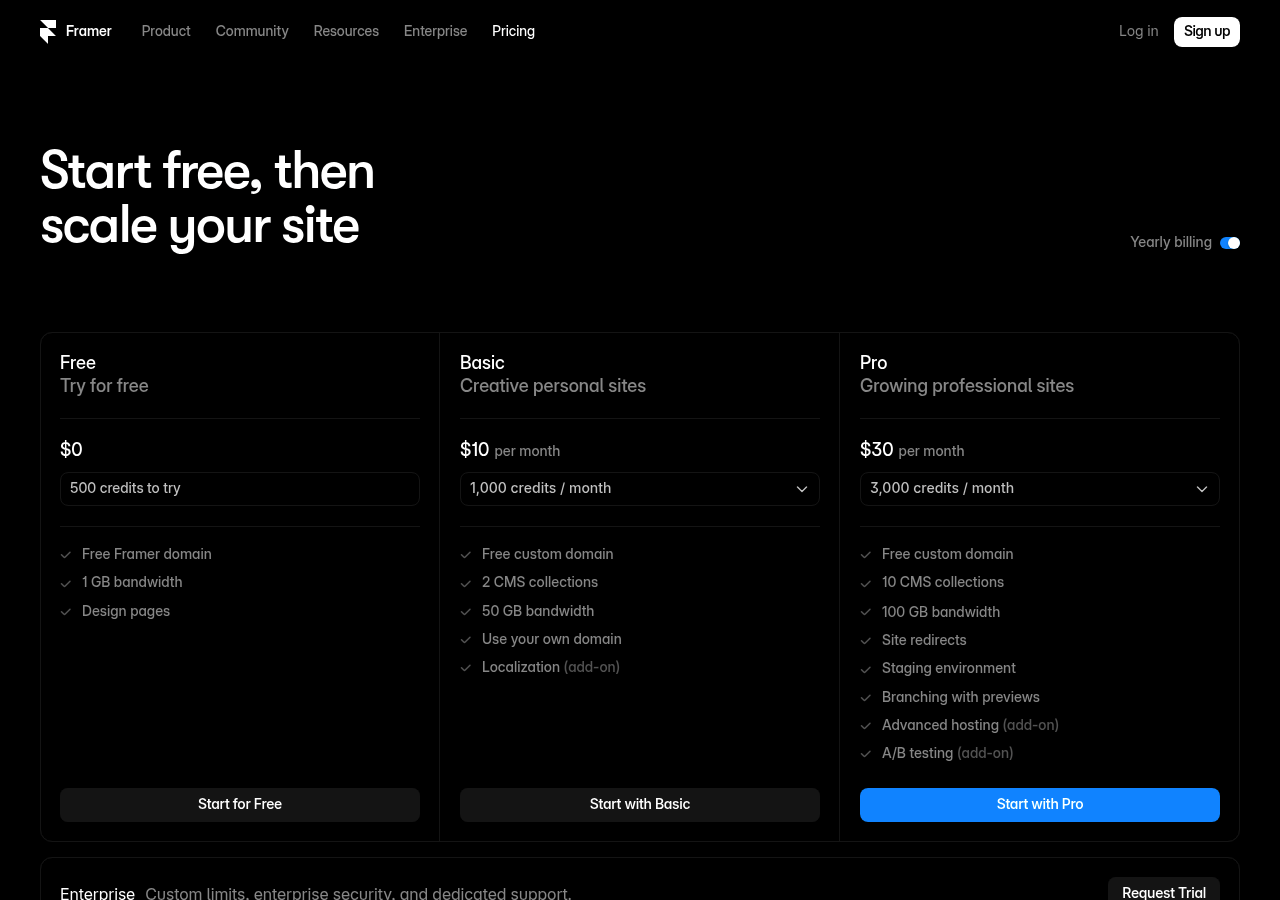Click the Framer logo icon
This screenshot has width=1280, height=900.
point(48,32)
